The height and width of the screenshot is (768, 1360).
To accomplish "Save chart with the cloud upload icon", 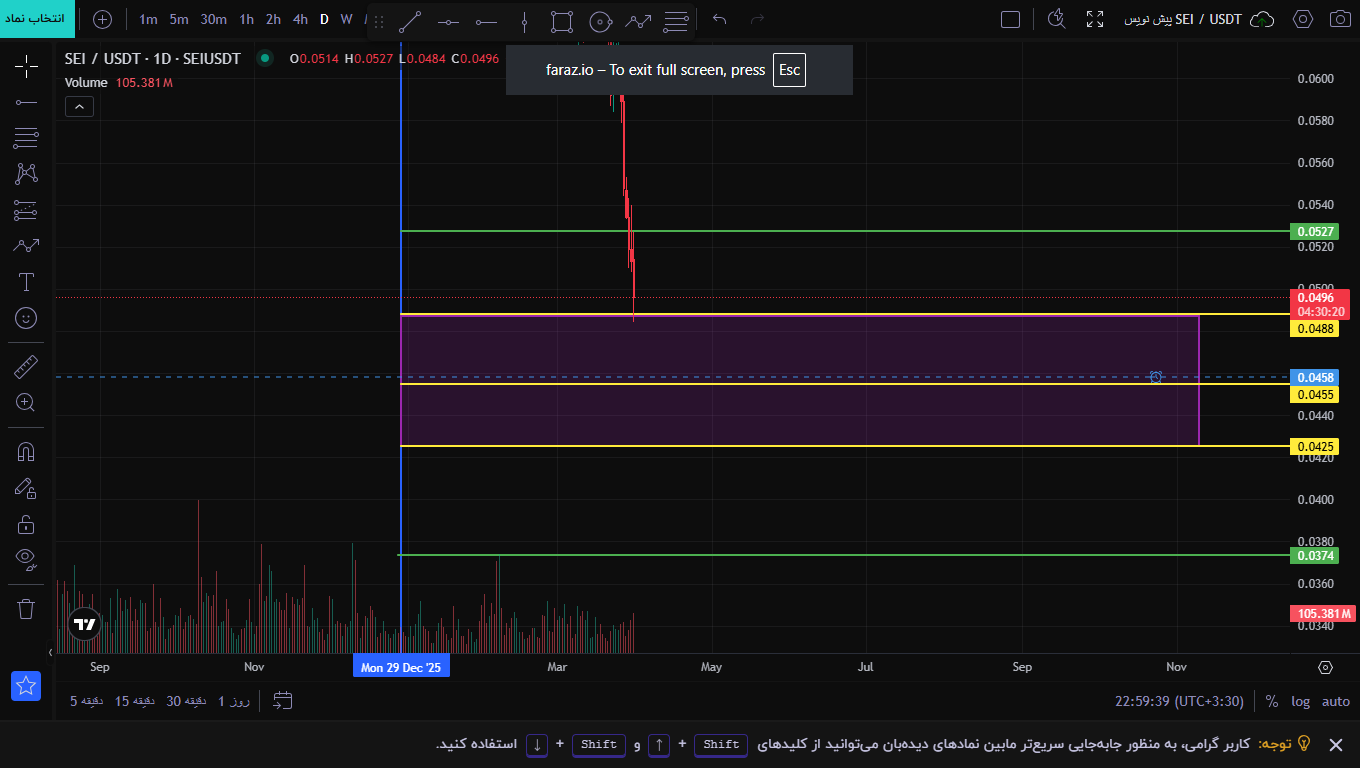I will 1263,19.
